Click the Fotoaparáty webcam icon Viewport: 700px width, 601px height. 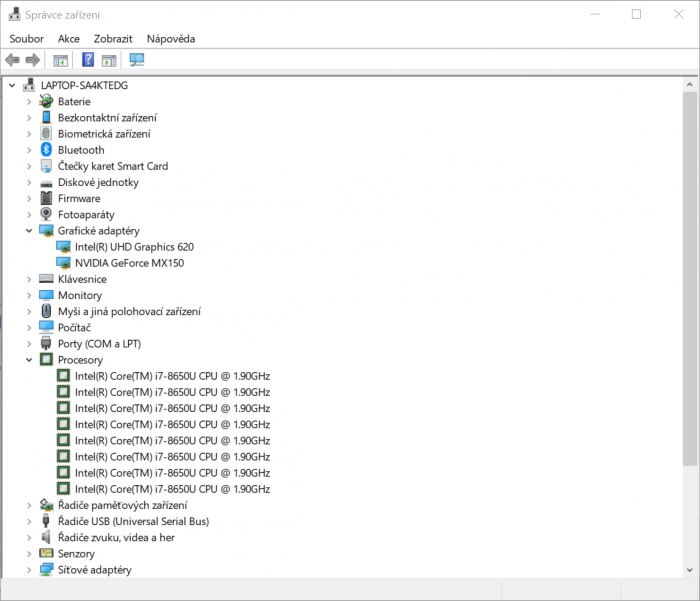pyautogui.click(x=46, y=214)
